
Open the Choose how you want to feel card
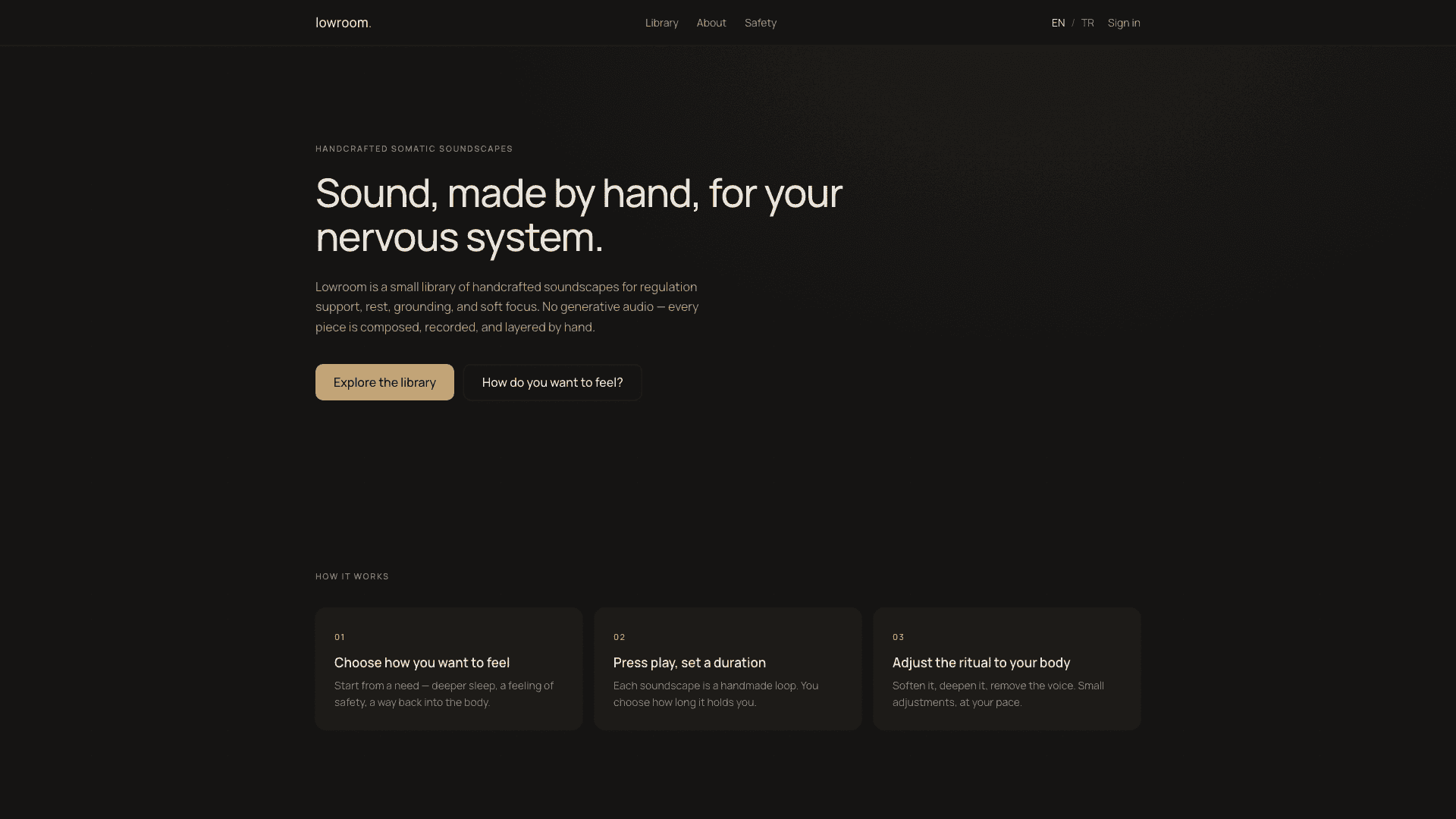(x=449, y=669)
